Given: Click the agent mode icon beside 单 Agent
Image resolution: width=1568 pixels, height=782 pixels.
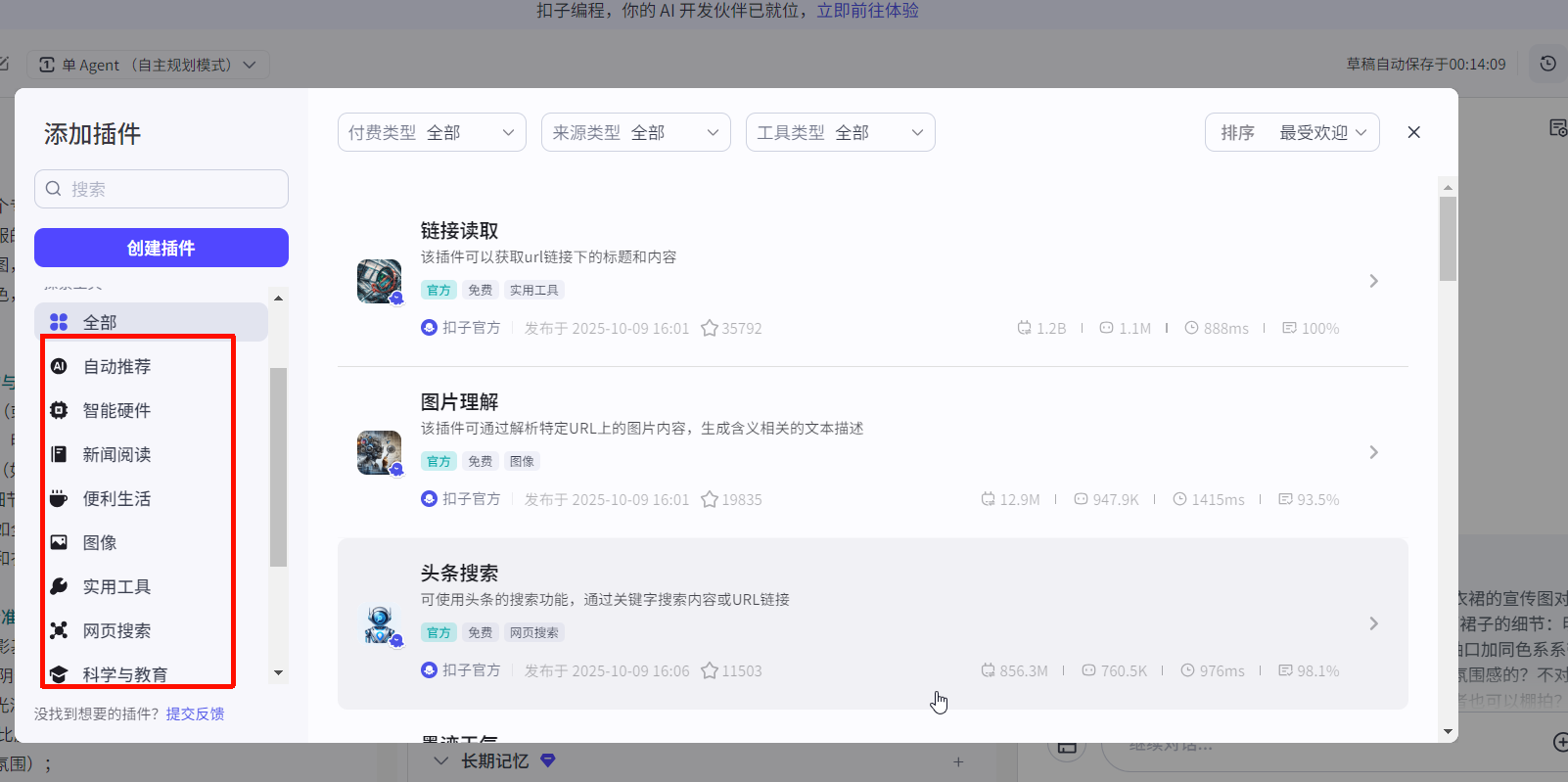Looking at the screenshot, I should (47, 65).
